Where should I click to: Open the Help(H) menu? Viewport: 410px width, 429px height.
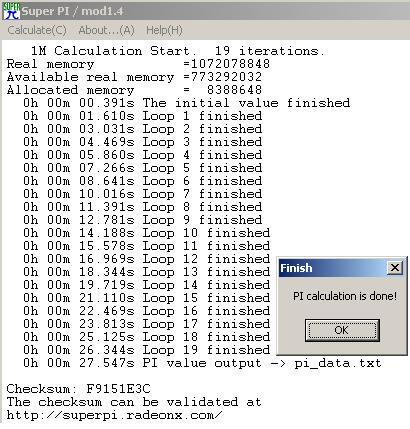point(164,30)
